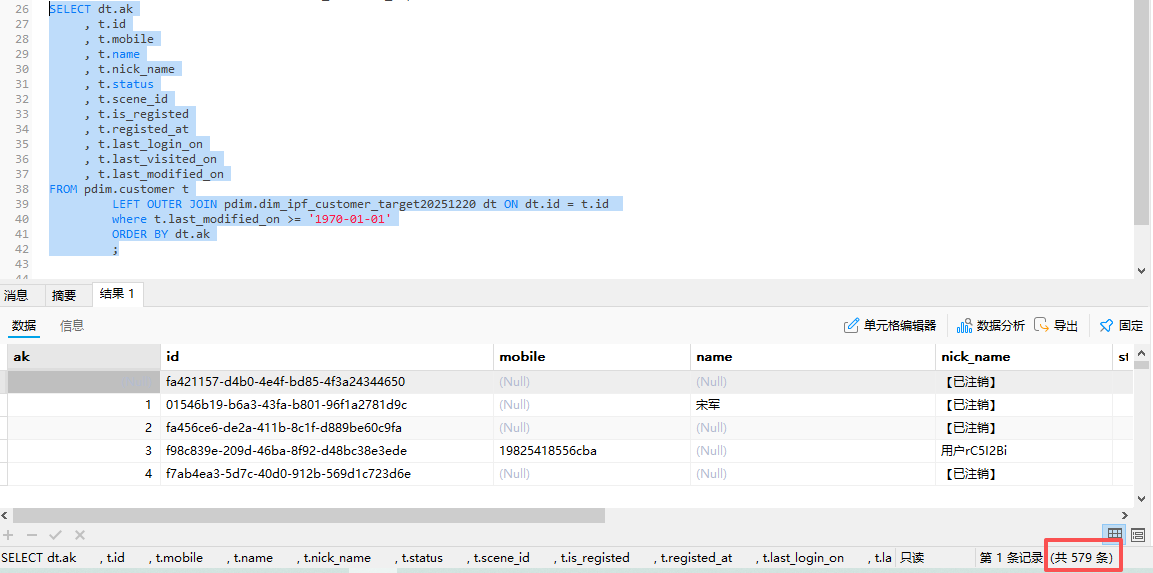Click the delete record minus icon
The width and height of the screenshot is (1153, 573).
(x=32, y=536)
